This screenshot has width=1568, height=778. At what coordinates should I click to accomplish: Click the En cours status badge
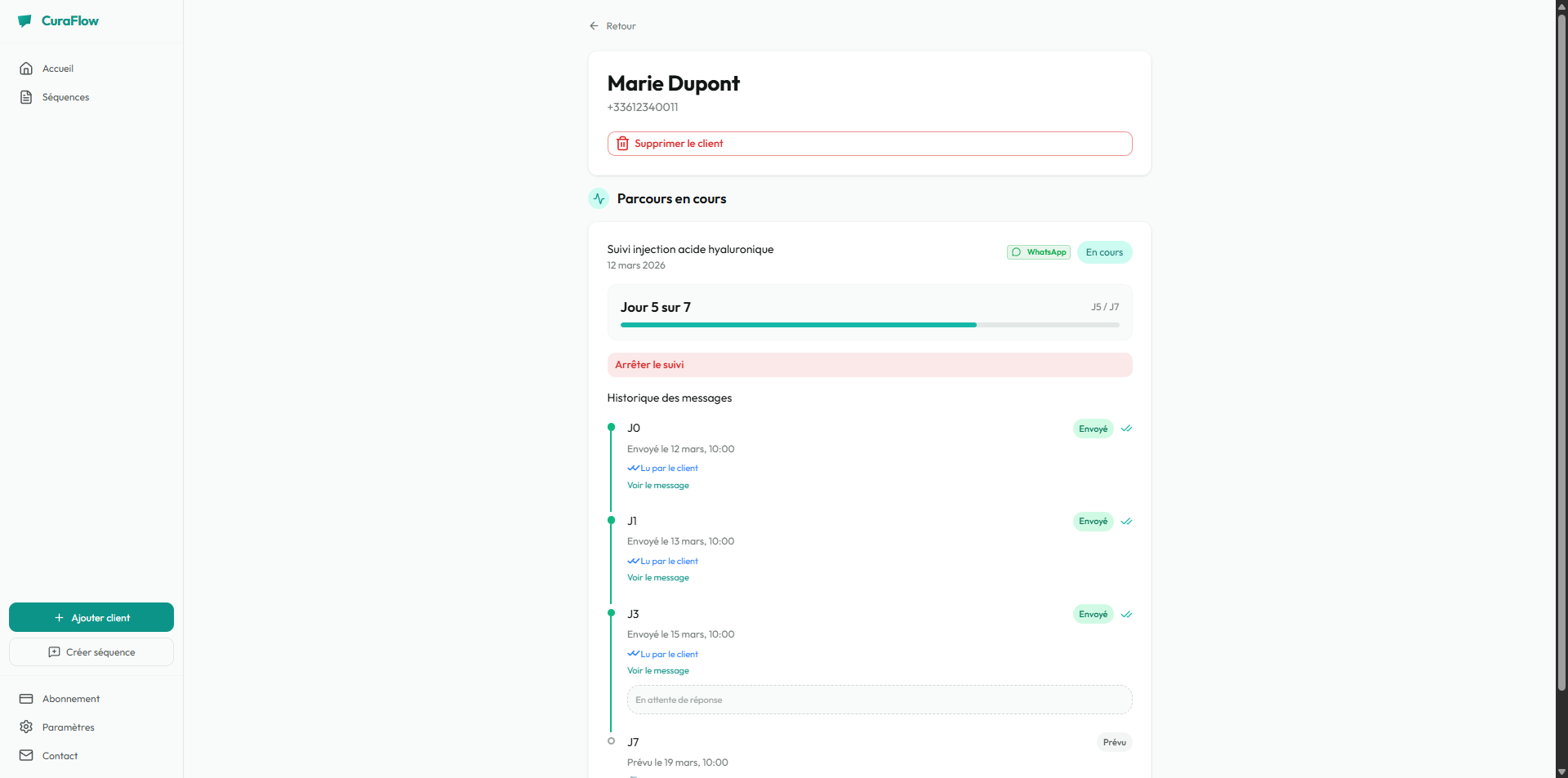coord(1103,251)
